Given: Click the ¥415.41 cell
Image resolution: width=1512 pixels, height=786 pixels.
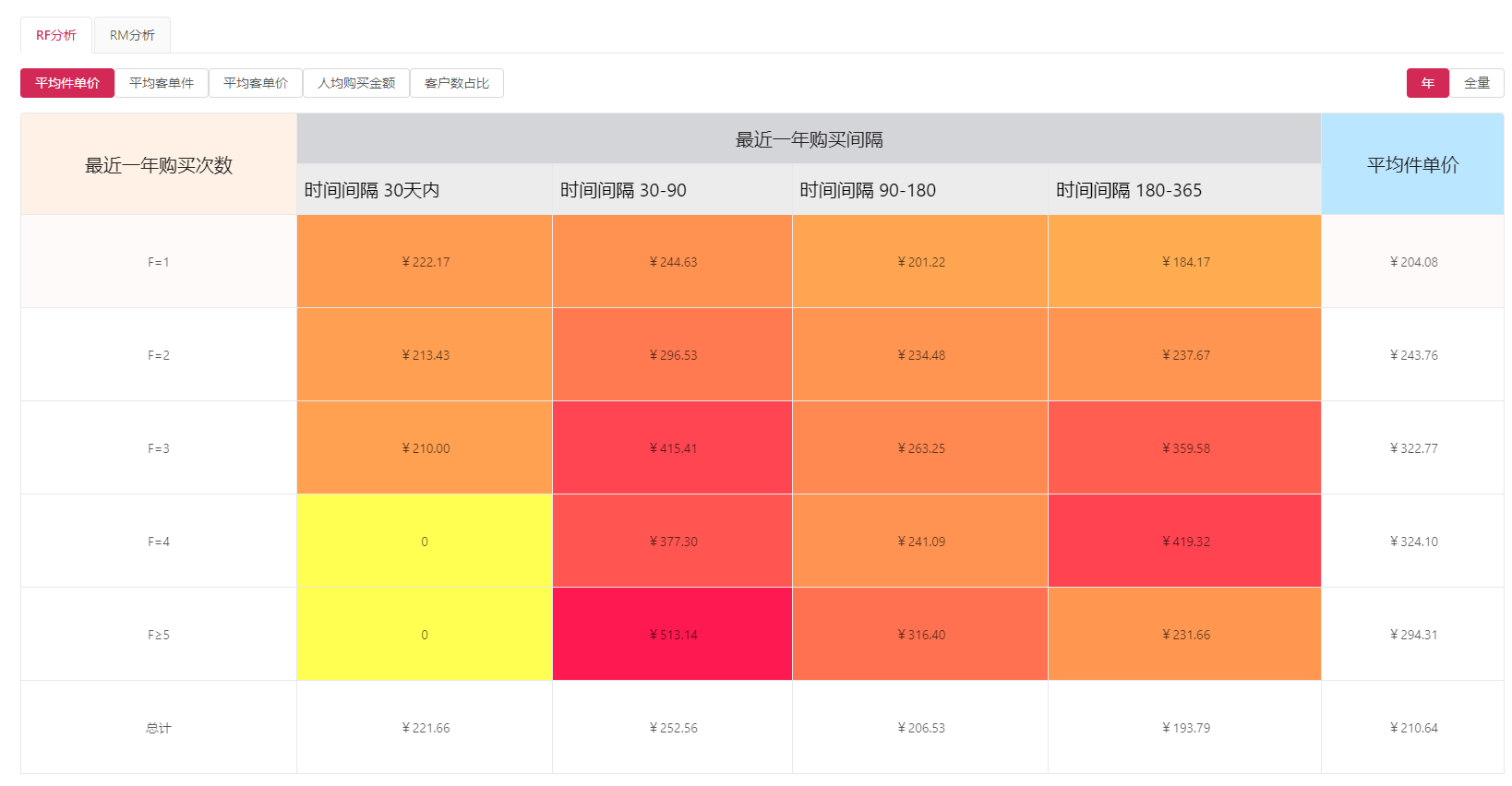Looking at the screenshot, I should pyautogui.click(x=672, y=448).
